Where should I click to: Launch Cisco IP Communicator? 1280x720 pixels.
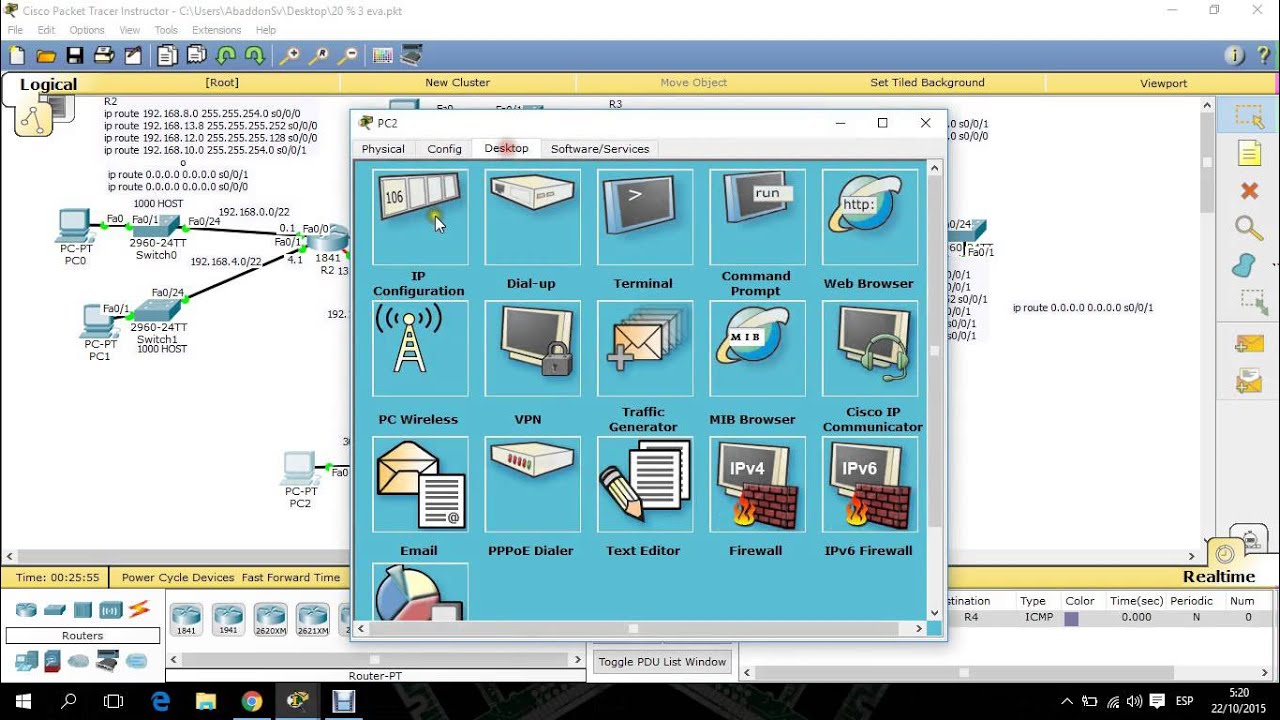[x=869, y=349]
